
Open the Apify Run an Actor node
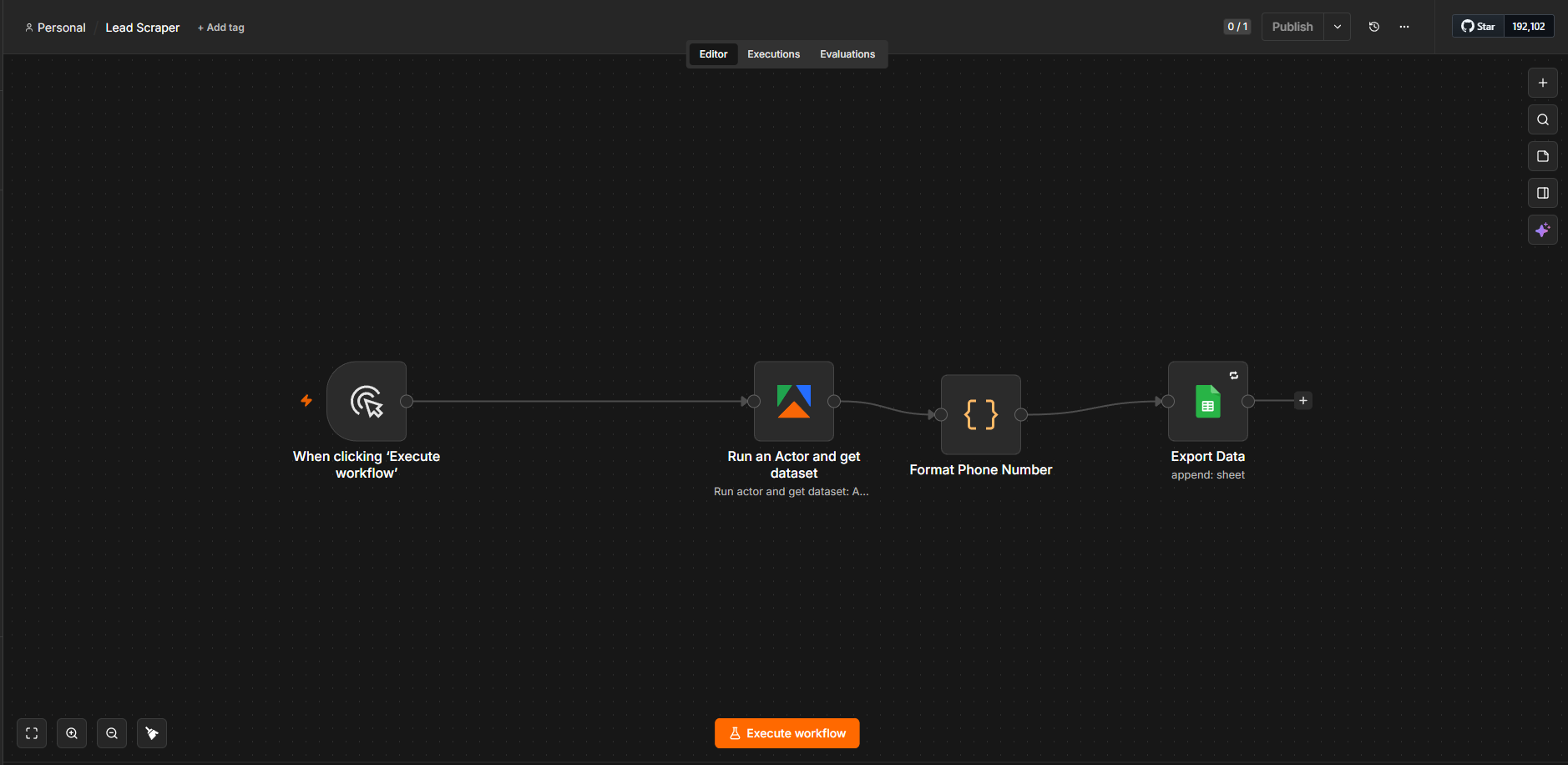pos(794,401)
